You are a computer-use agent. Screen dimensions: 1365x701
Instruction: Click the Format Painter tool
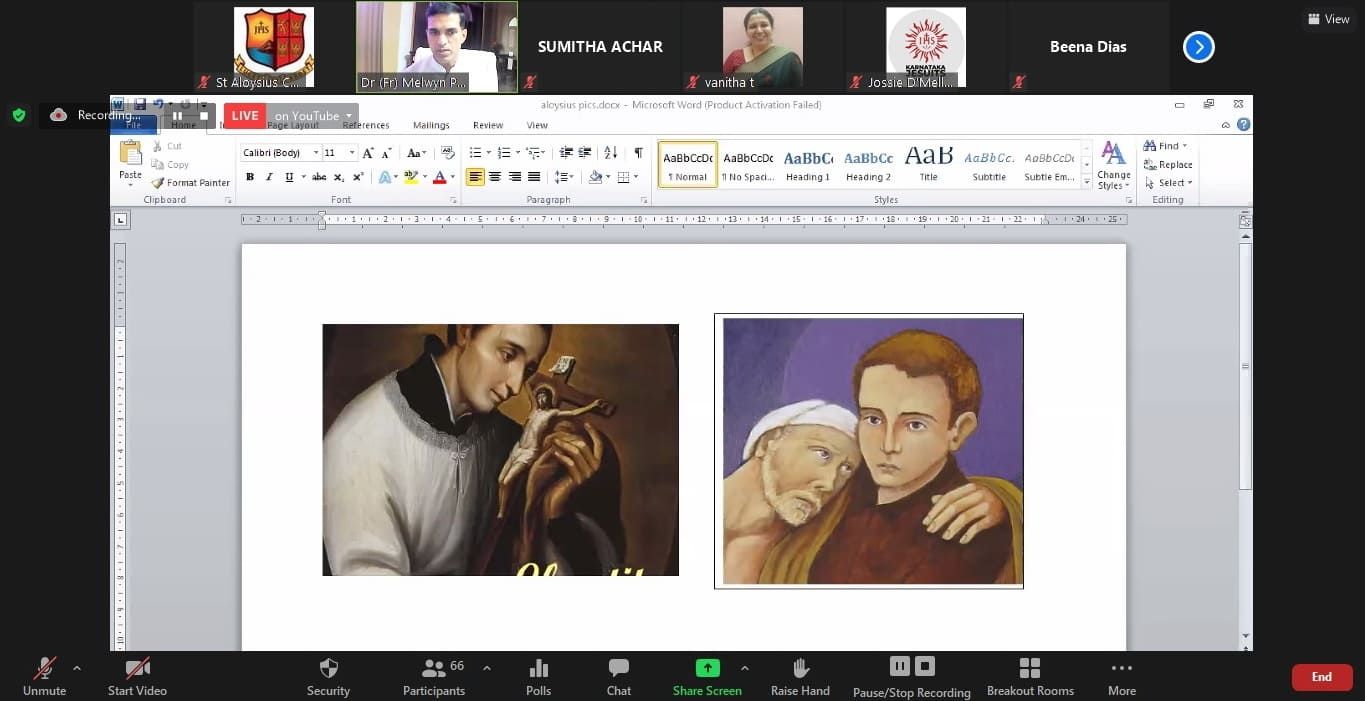pyautogui.click(x=191, y=183)
